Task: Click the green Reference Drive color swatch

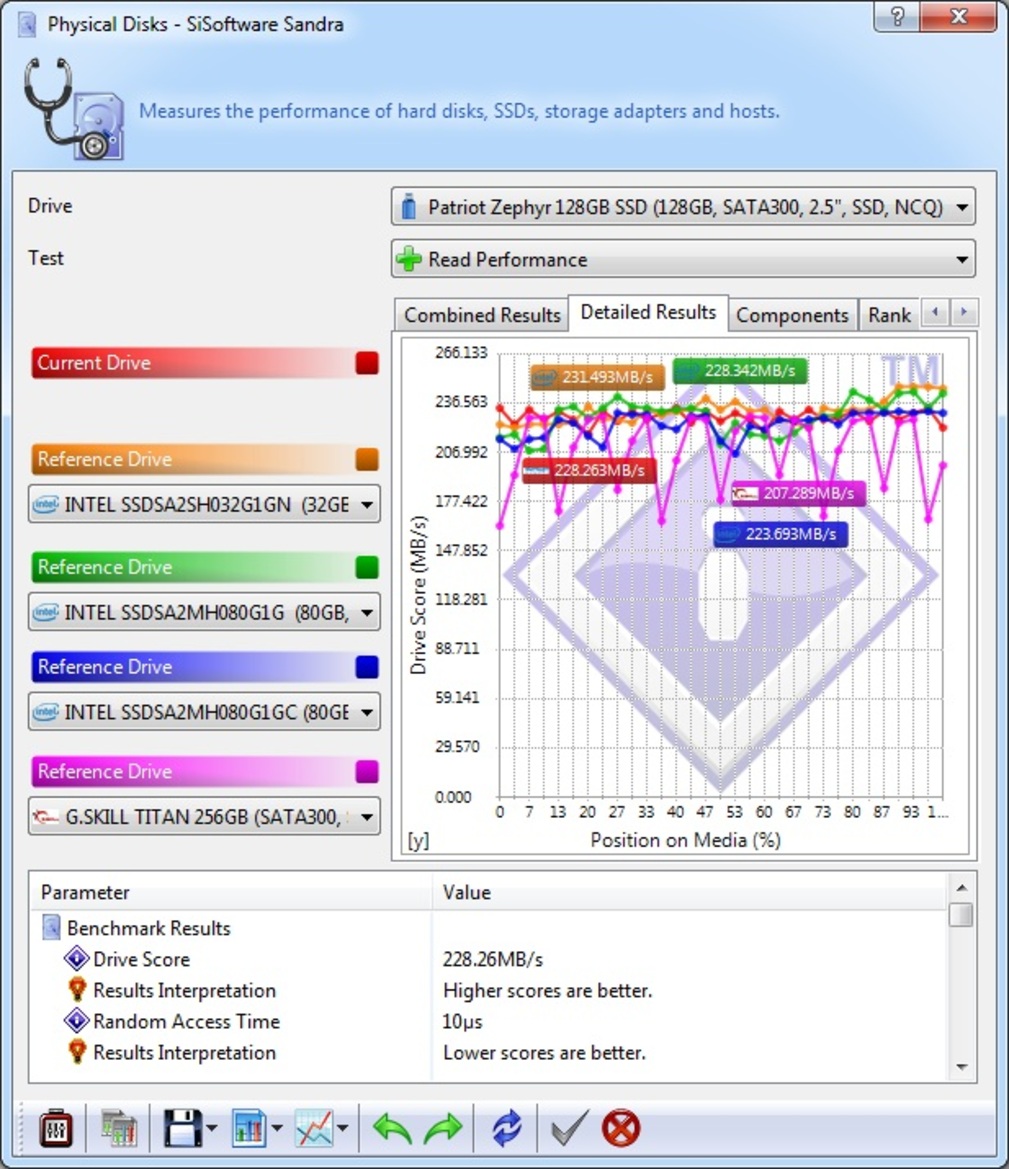Action: point(367,567)
